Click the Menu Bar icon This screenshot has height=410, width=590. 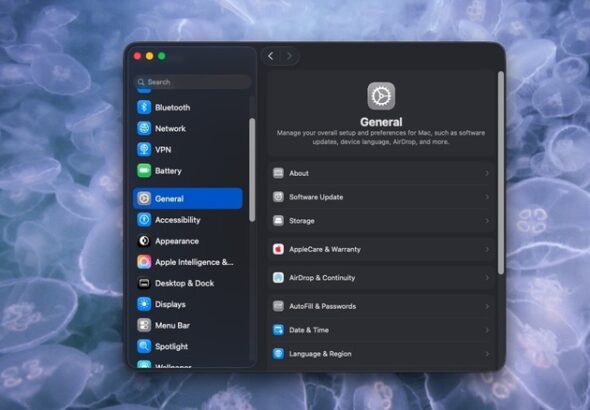[x=144, y=325]
